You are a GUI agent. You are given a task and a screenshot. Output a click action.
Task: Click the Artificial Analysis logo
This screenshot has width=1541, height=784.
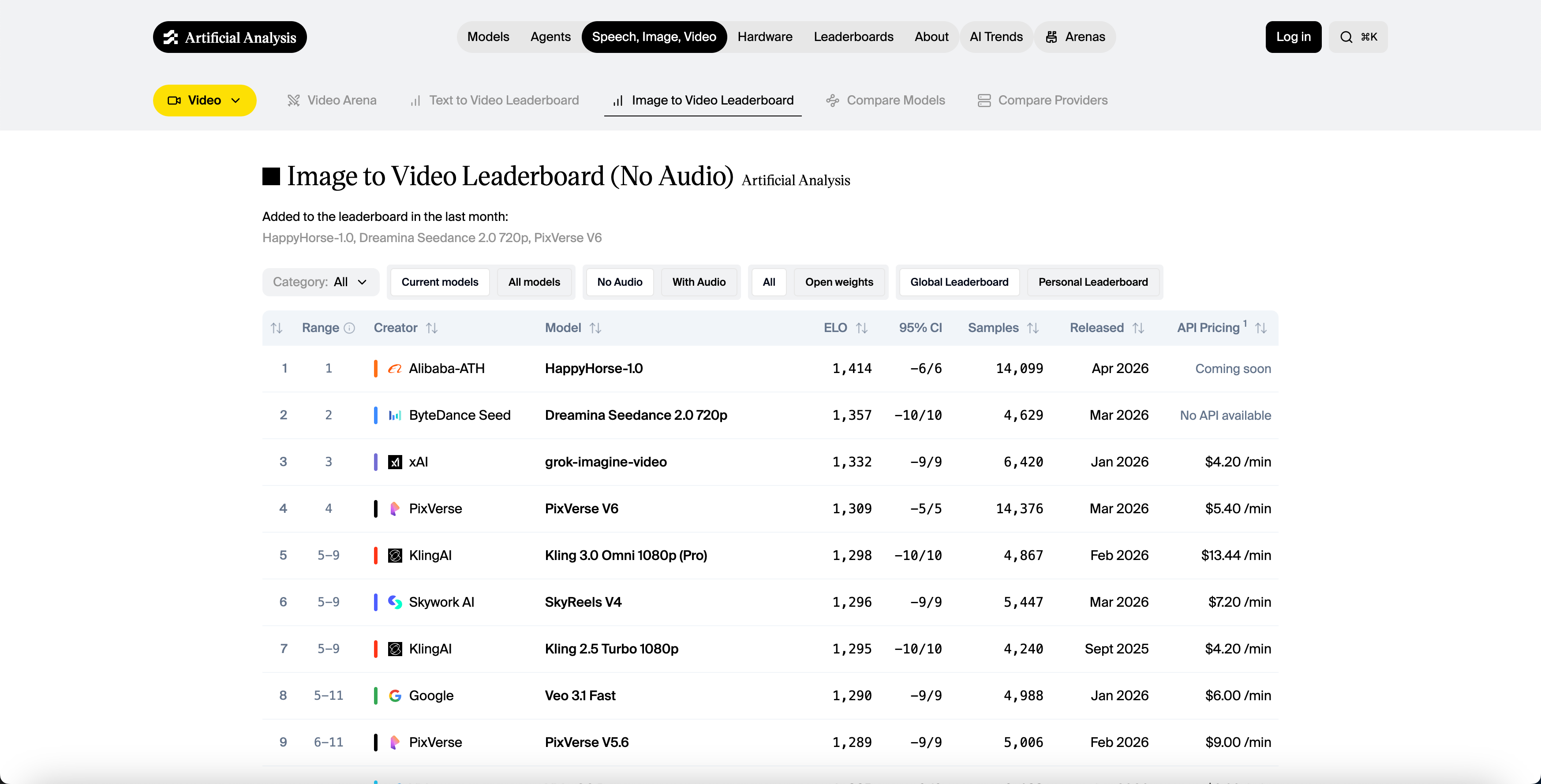point(230,37)
